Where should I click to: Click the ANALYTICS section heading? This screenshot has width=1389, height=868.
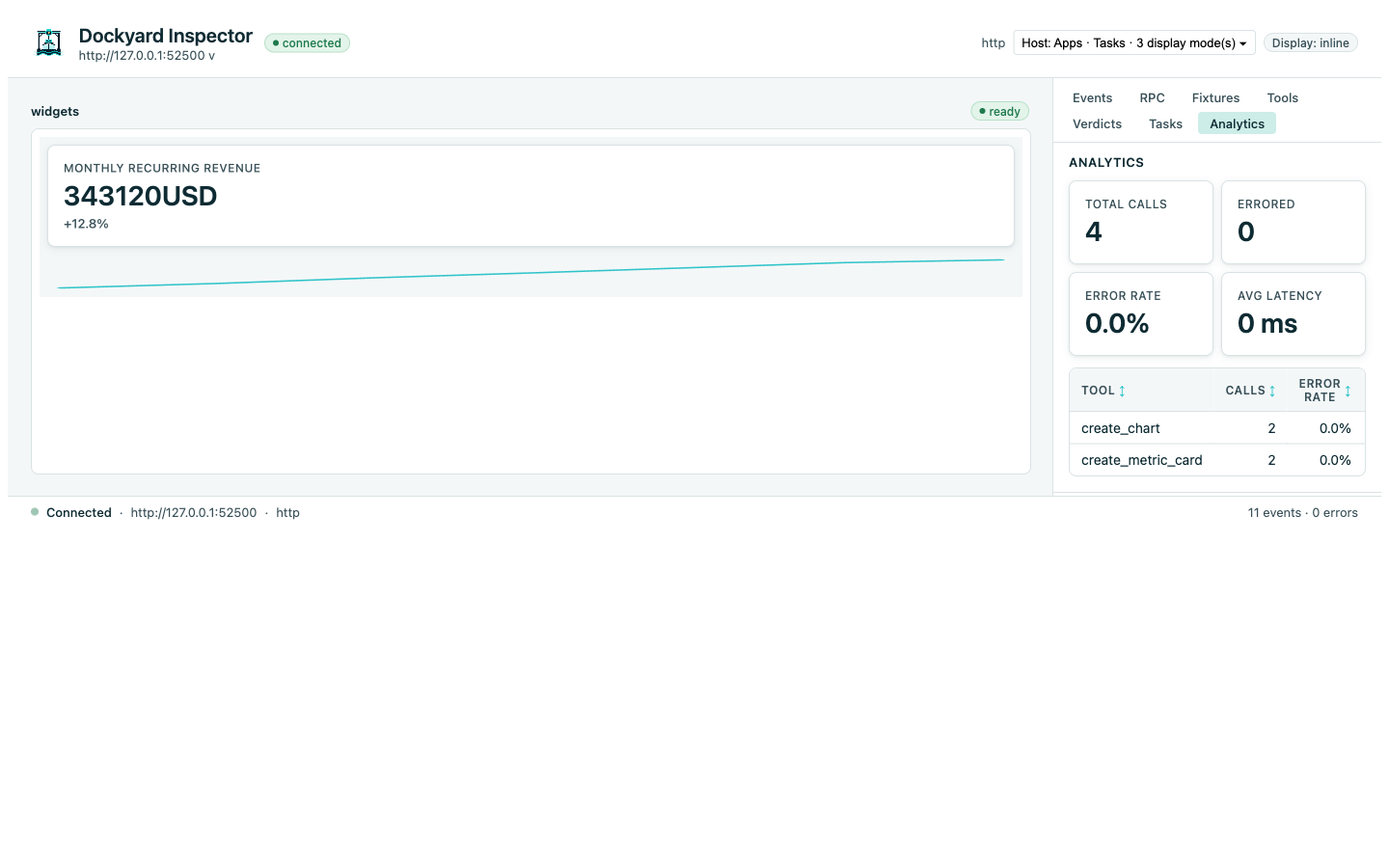(x=1106, y=162)
